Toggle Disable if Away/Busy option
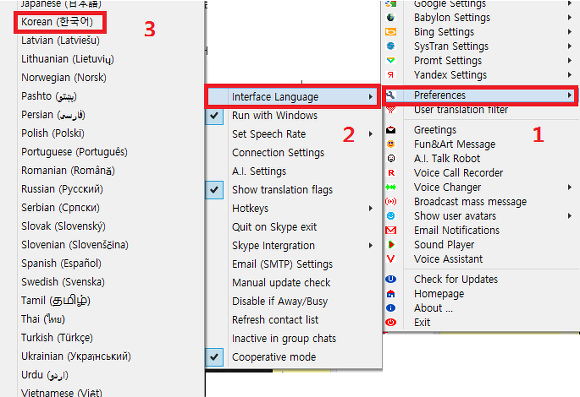Screen dimensions: 580x397 [x=280, y=301]
